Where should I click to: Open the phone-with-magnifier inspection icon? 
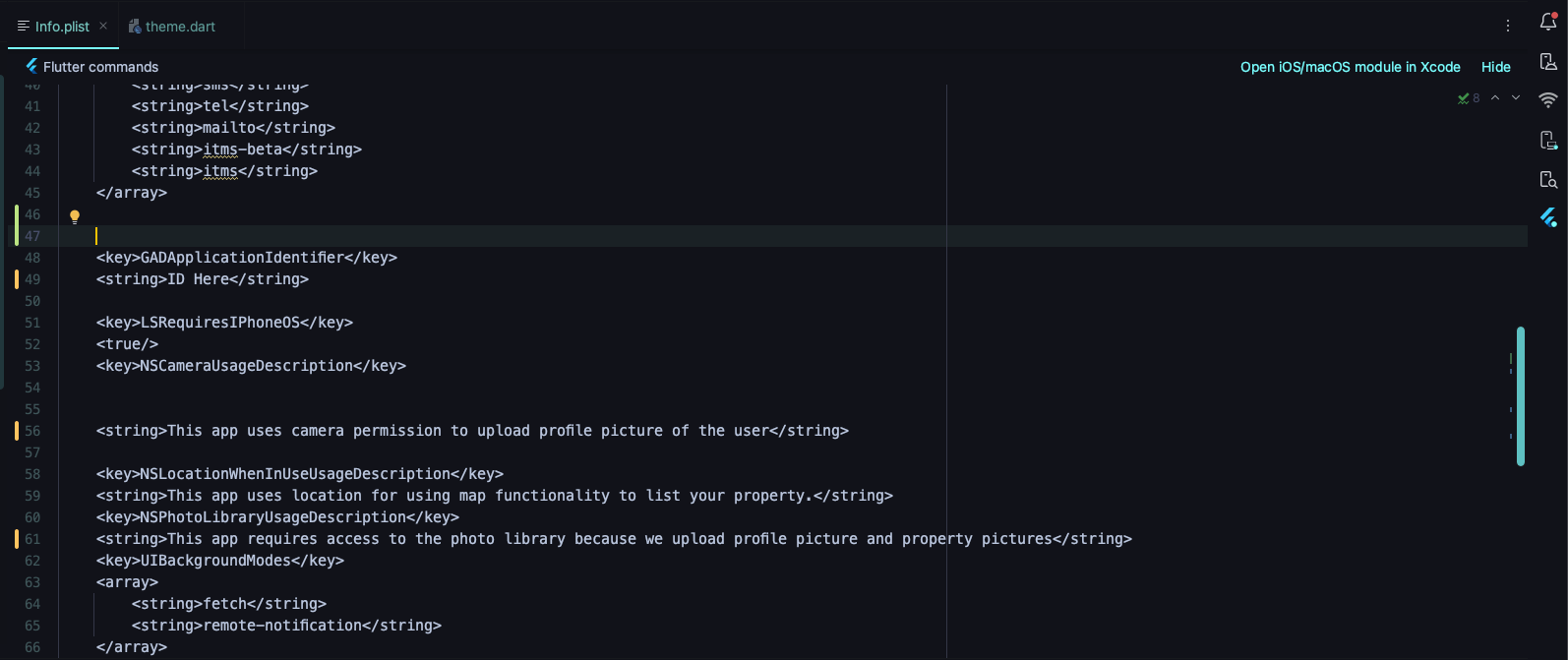tap(1548, 179)
